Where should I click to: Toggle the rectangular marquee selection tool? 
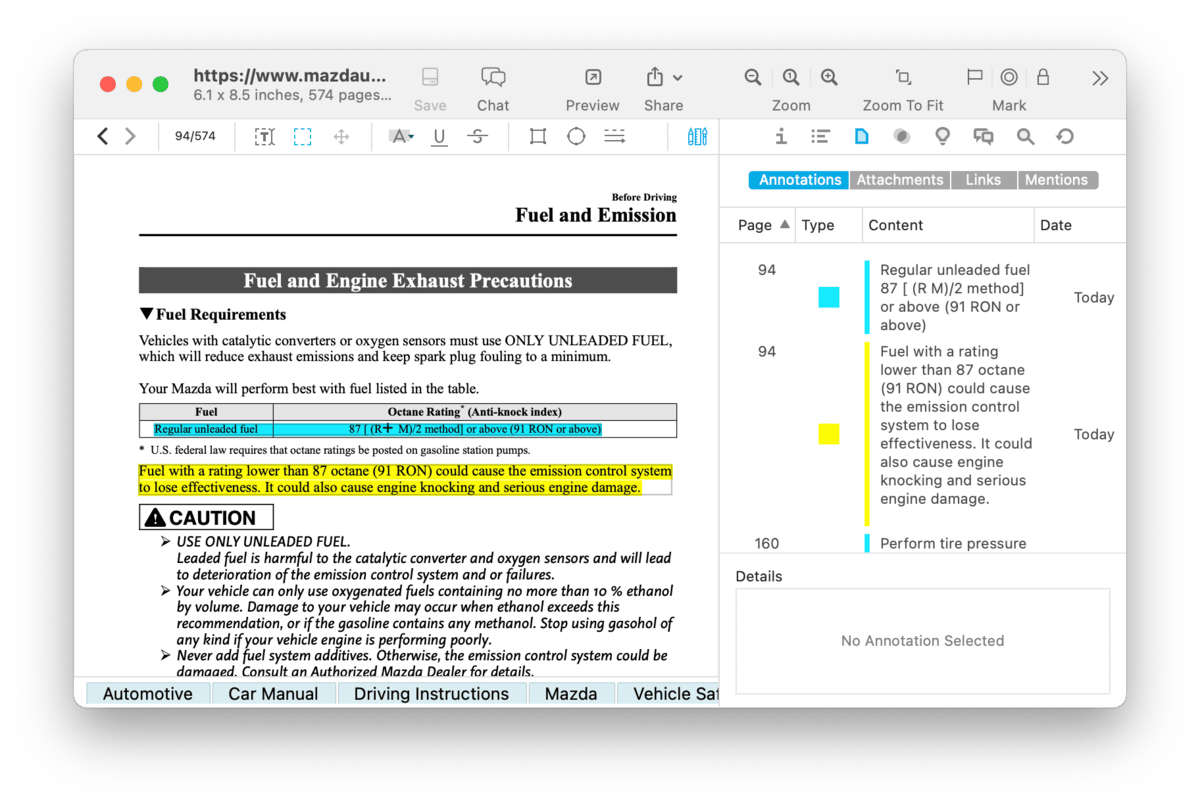302,137
